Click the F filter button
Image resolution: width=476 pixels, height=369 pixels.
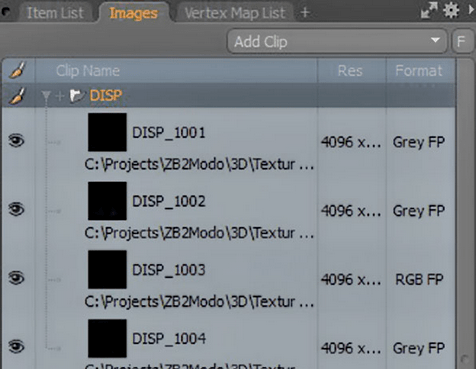point(462,42)
